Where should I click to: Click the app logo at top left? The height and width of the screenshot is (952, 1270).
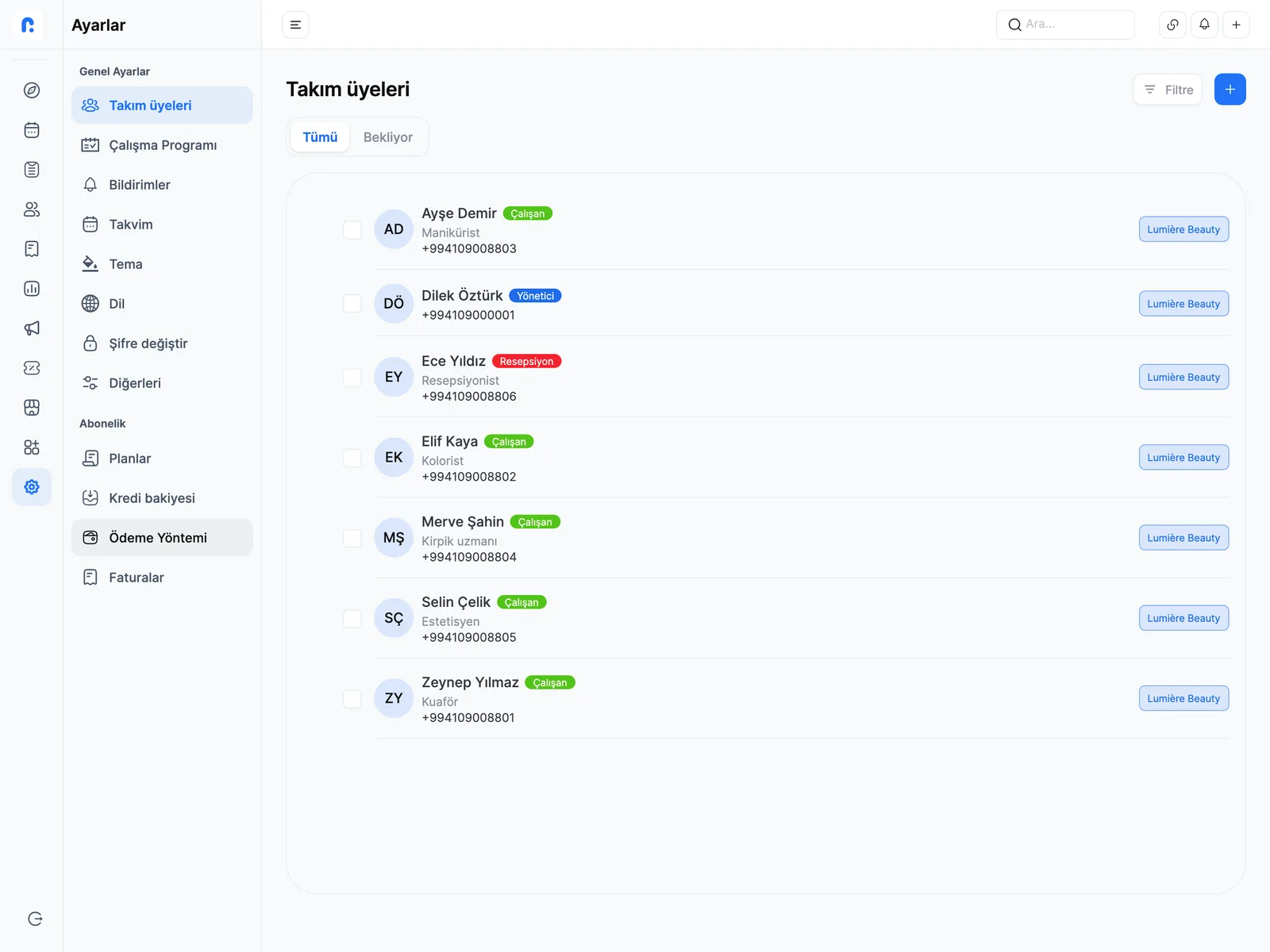pos(29,25)
